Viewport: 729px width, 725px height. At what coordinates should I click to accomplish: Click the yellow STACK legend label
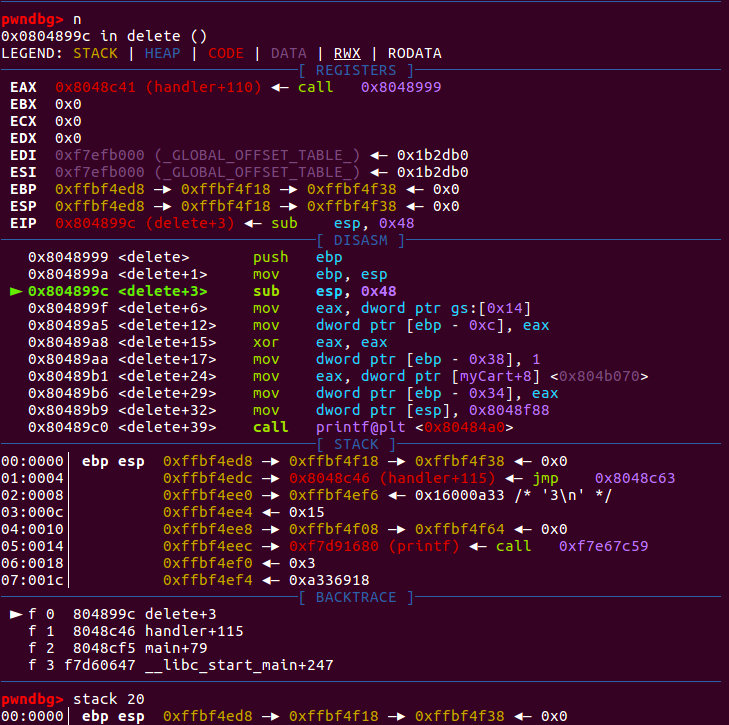coord(94,53)
